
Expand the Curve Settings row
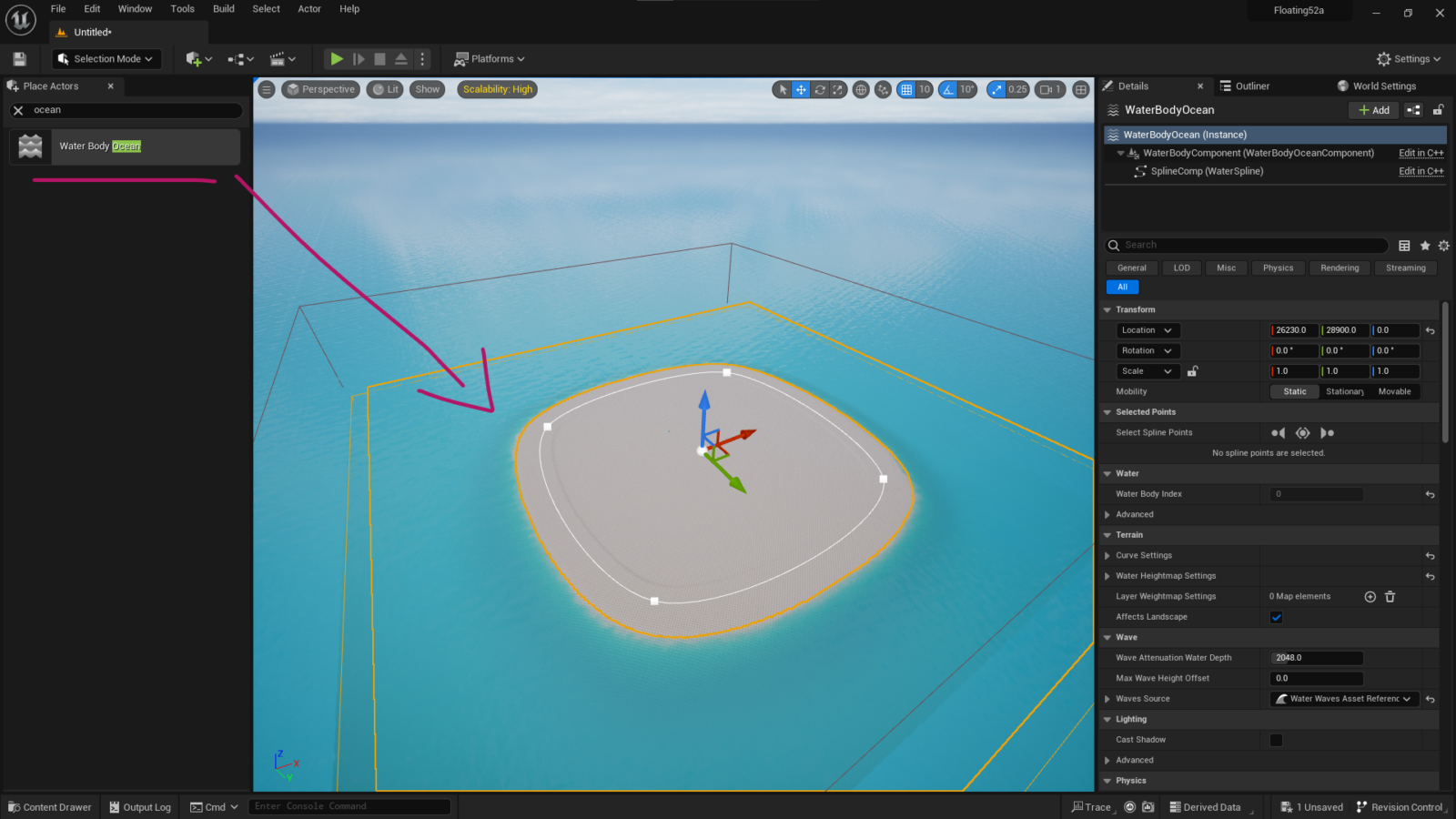[x=1107, y=555]
